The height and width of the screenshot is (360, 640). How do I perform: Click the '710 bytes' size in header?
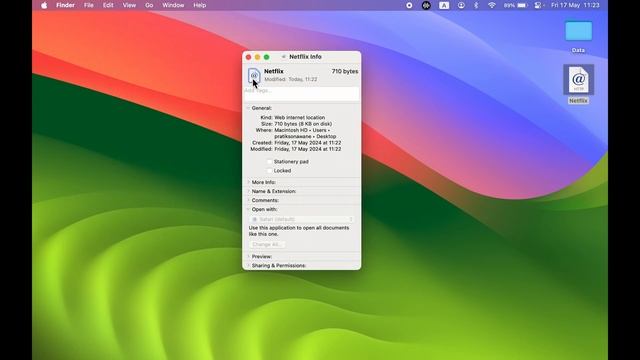pyautogui.click(x=345, y=71)
